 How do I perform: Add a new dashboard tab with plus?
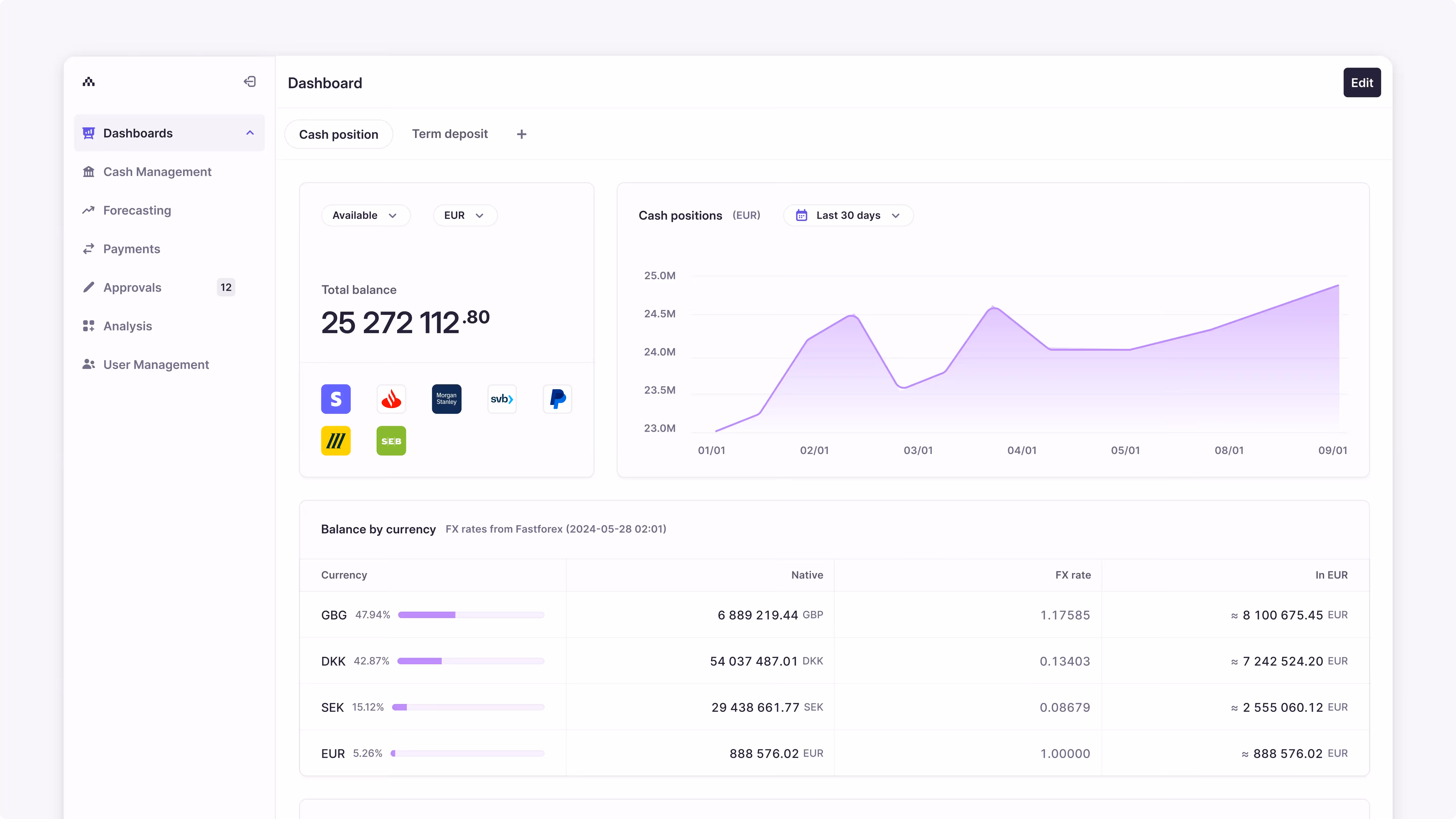[x=521, y=134]
